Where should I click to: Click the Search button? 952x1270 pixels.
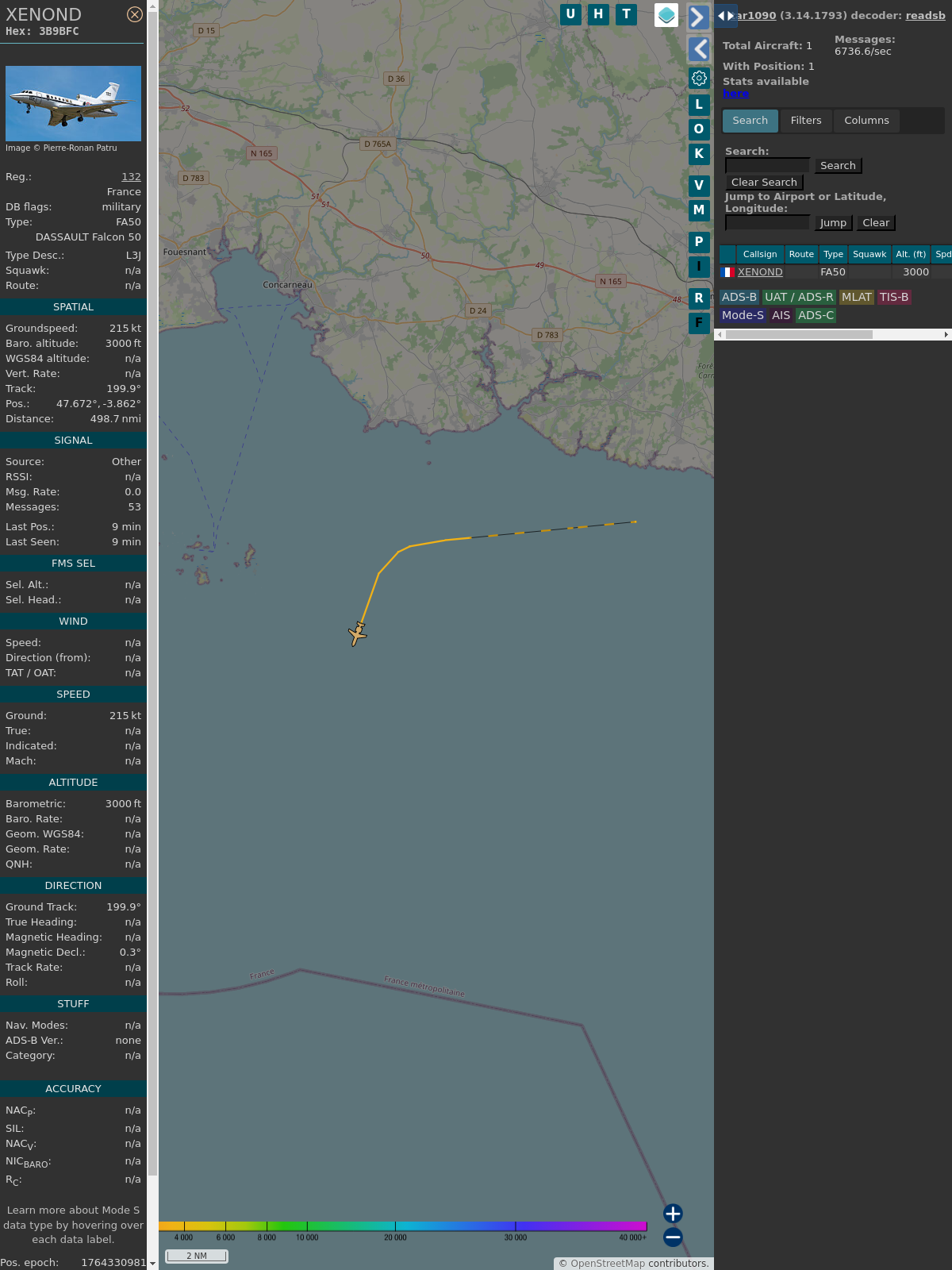point(838,165)
